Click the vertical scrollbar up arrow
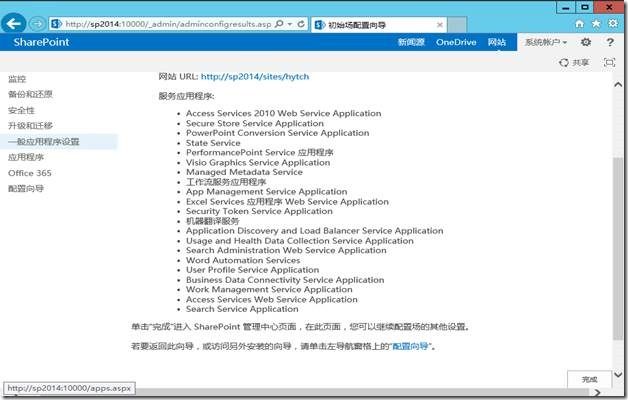Image resolution: width=628 pixels, height=400 pixels. pos(618,84)
